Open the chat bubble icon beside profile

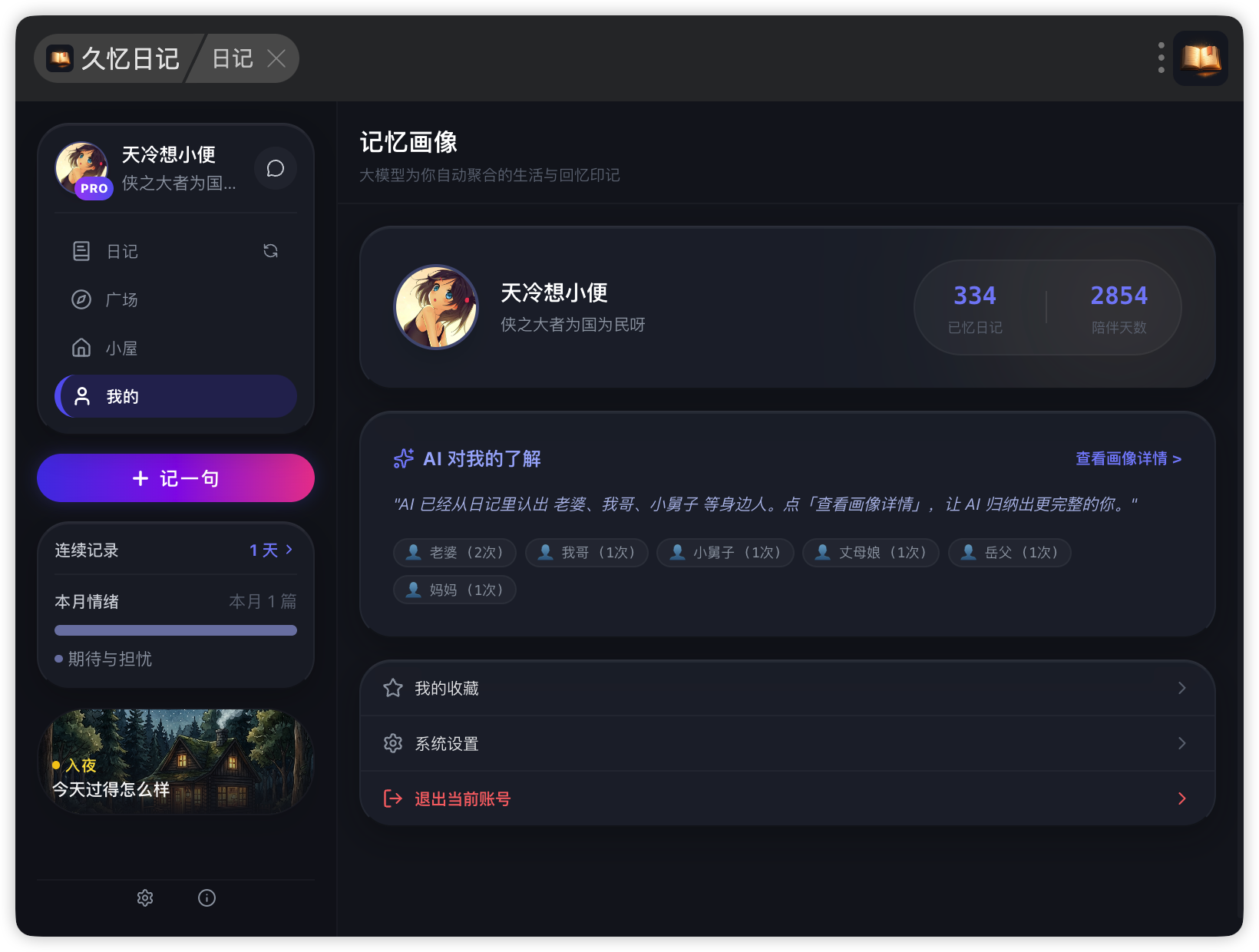[x=275, y=168]
